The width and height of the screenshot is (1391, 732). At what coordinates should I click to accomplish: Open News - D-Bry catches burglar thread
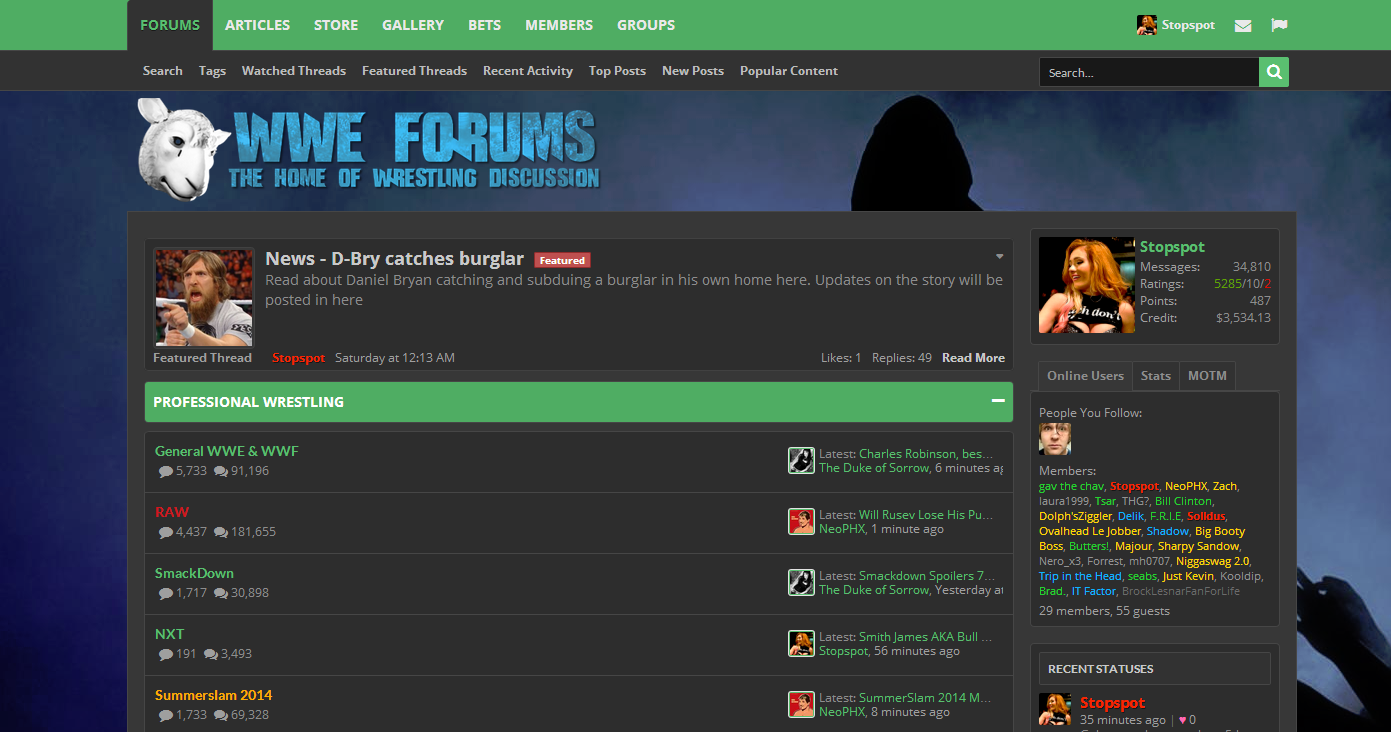pos(394,259)
